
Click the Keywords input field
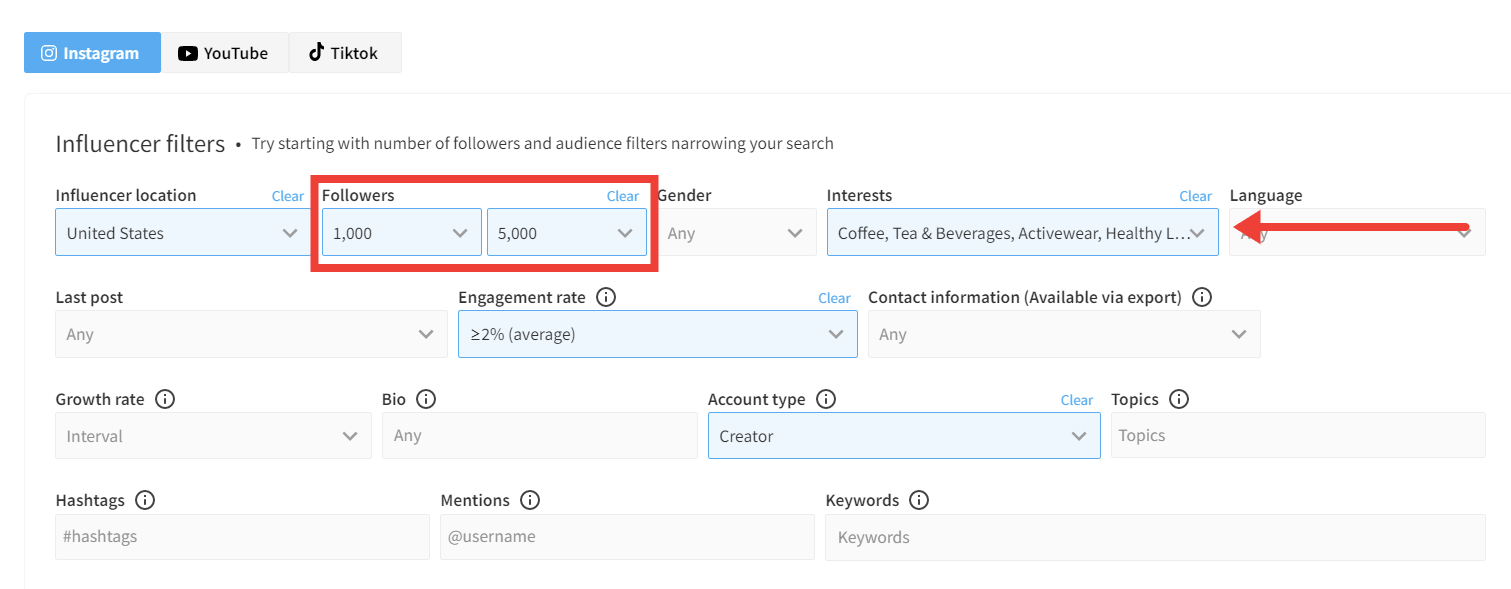1154,537
